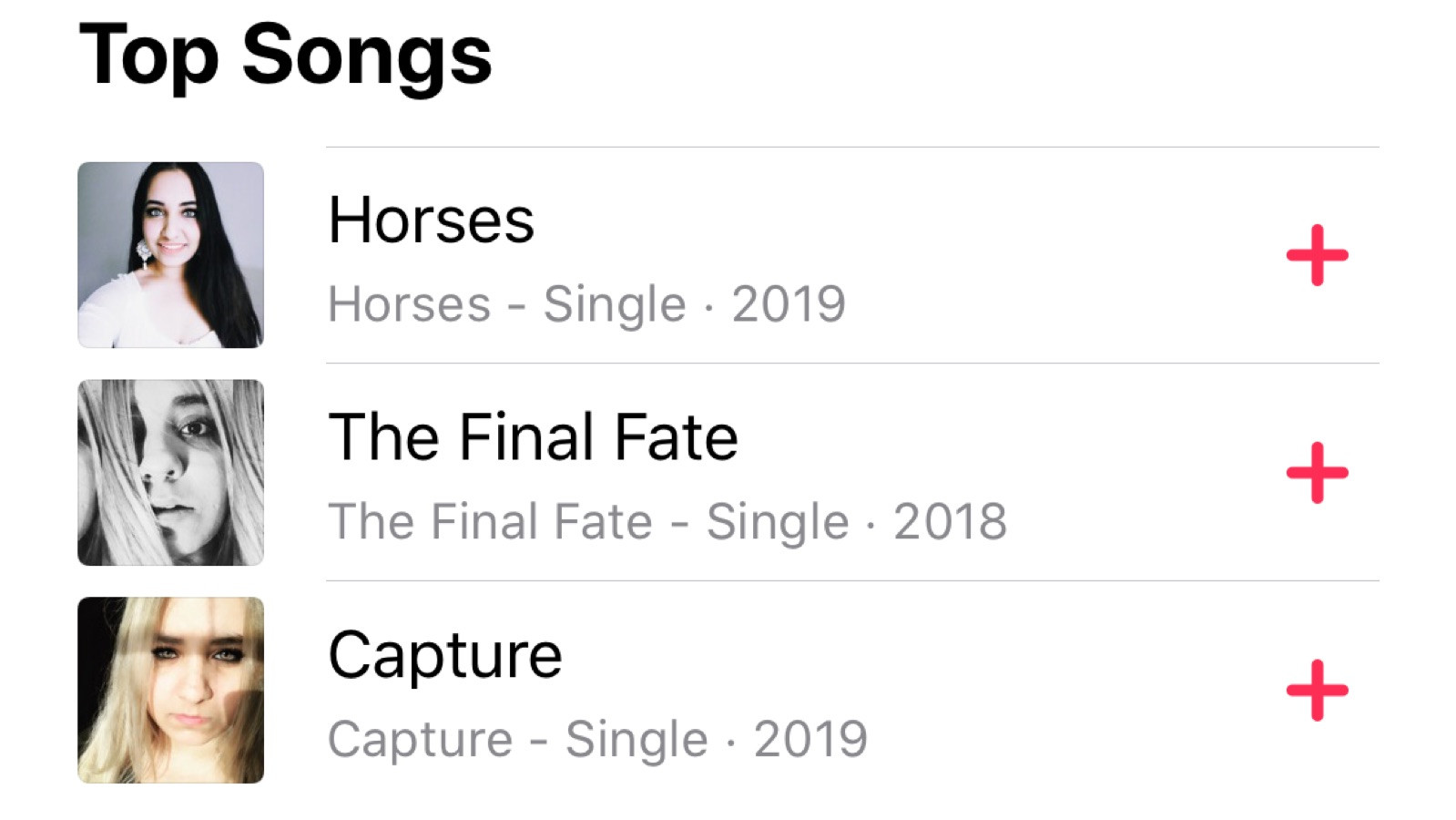Click "The Final Fate - Single · 2018" subtitle
Image resolution: width=1456 pixels, height=820 pixels.
coord(667,522)
